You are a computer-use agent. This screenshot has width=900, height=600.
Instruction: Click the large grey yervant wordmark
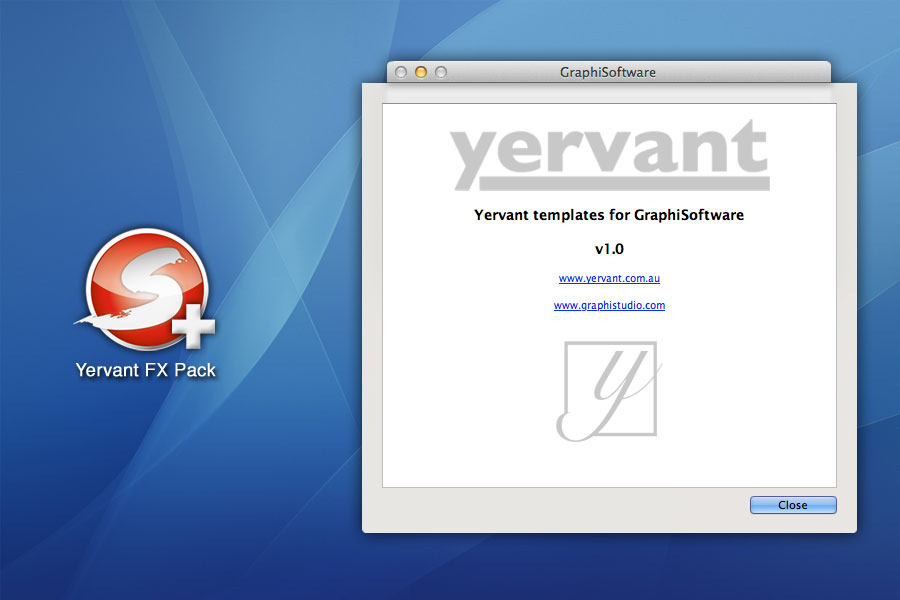coord(610,155)
